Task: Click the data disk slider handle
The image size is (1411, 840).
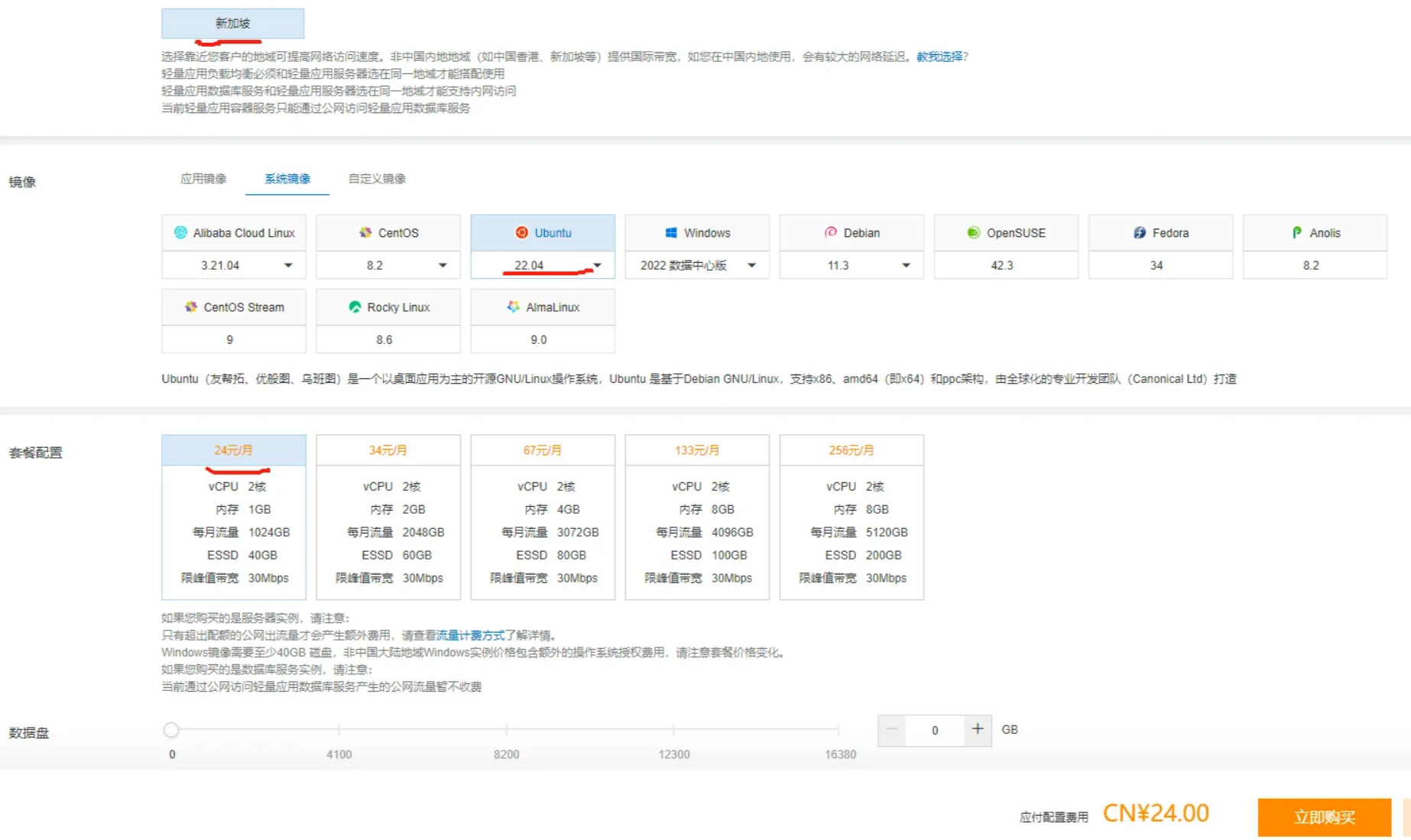Action: [x=171, y=730]
